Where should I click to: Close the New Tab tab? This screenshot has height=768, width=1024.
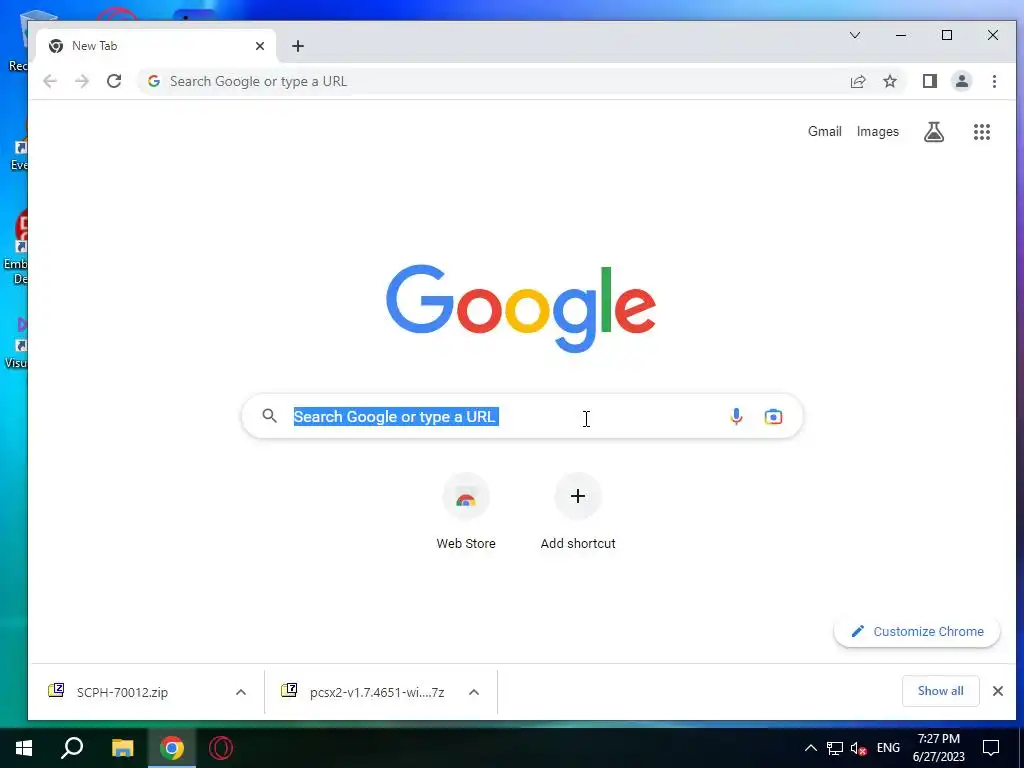pos(260,46)
